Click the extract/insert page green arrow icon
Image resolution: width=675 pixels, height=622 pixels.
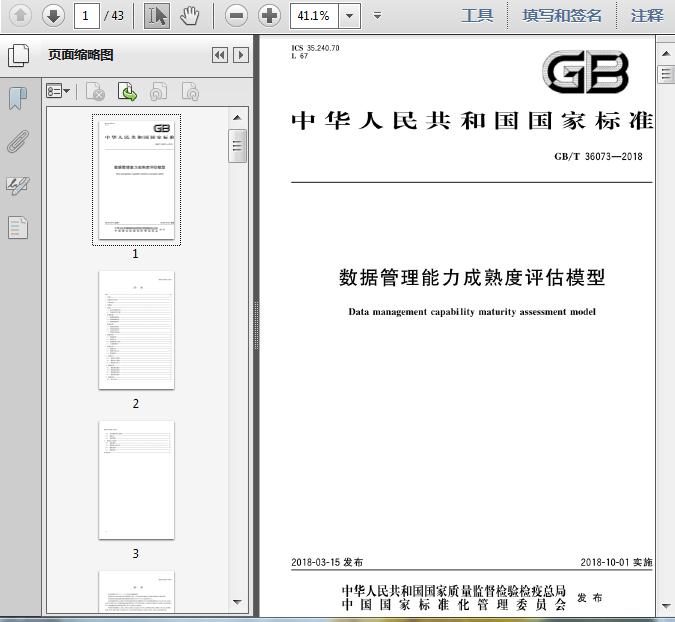[127, 91]
